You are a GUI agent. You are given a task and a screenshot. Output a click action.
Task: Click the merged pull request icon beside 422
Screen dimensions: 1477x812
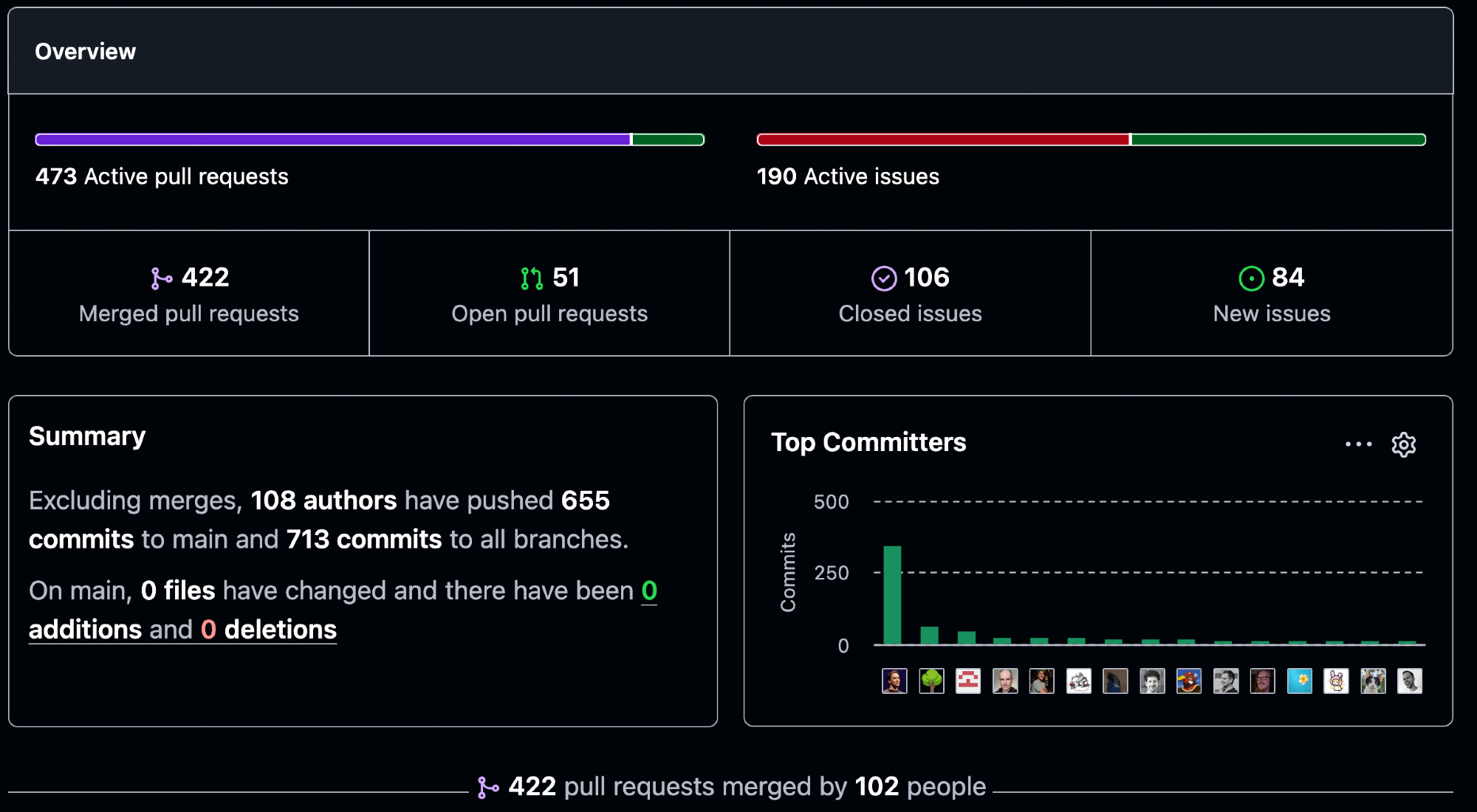pyautogui.click(x=161, y=278)
